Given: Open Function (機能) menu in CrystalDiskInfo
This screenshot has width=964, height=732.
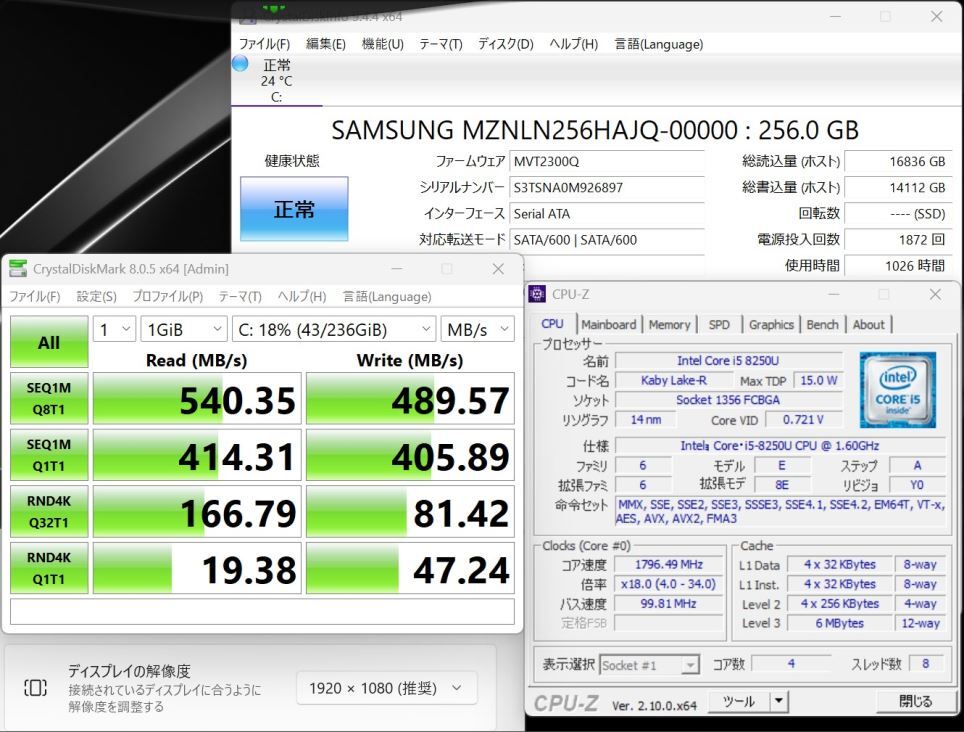Looking at the screenshot, I should pos(382,44).
